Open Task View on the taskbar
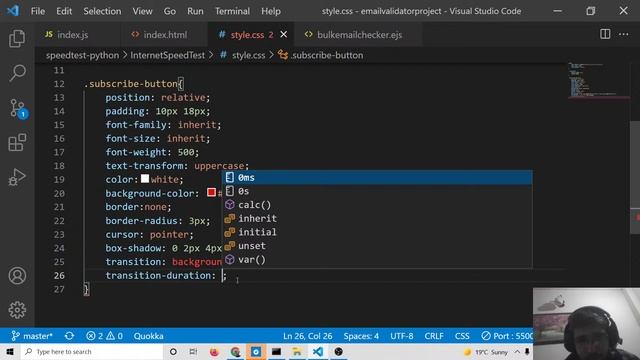 pyautogui.click(x=193, y=351)
